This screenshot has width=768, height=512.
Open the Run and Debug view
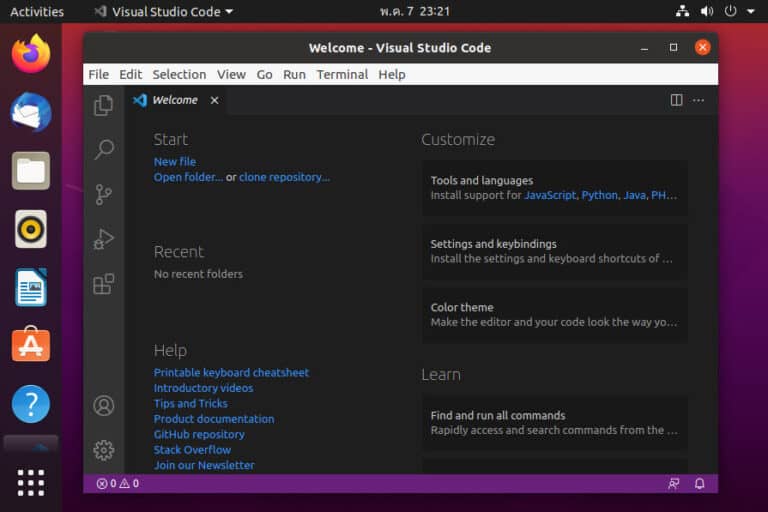(103, 239)
